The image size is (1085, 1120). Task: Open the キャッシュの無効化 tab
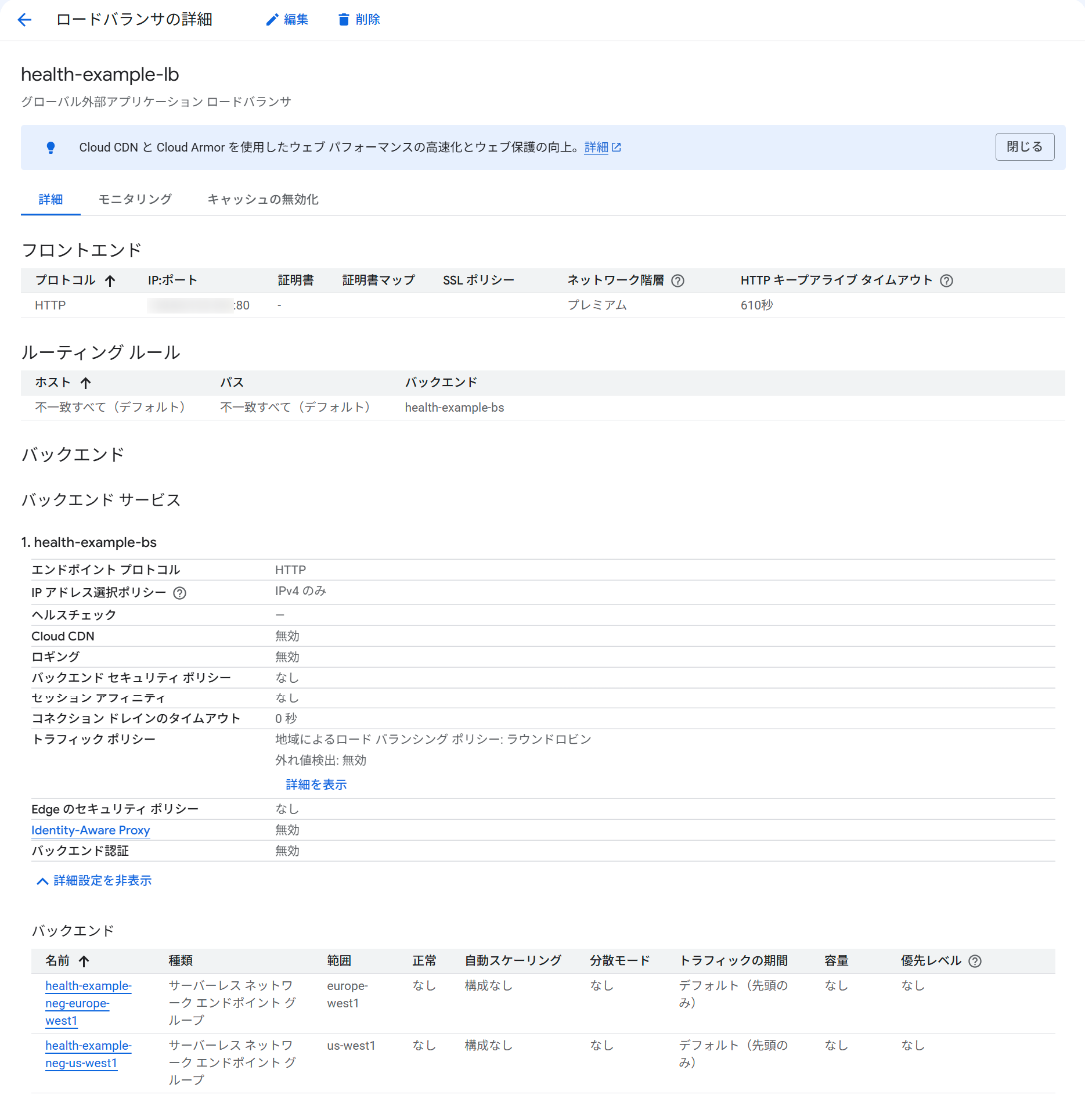coord(263,199)
